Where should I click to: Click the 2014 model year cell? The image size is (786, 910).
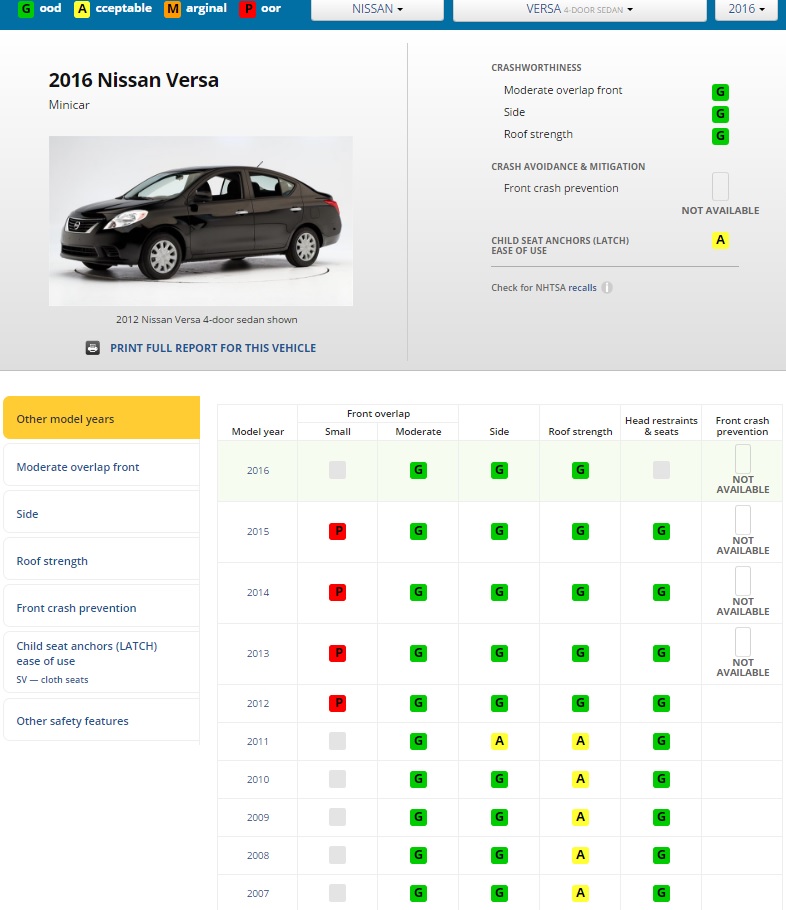click(258, 593)
